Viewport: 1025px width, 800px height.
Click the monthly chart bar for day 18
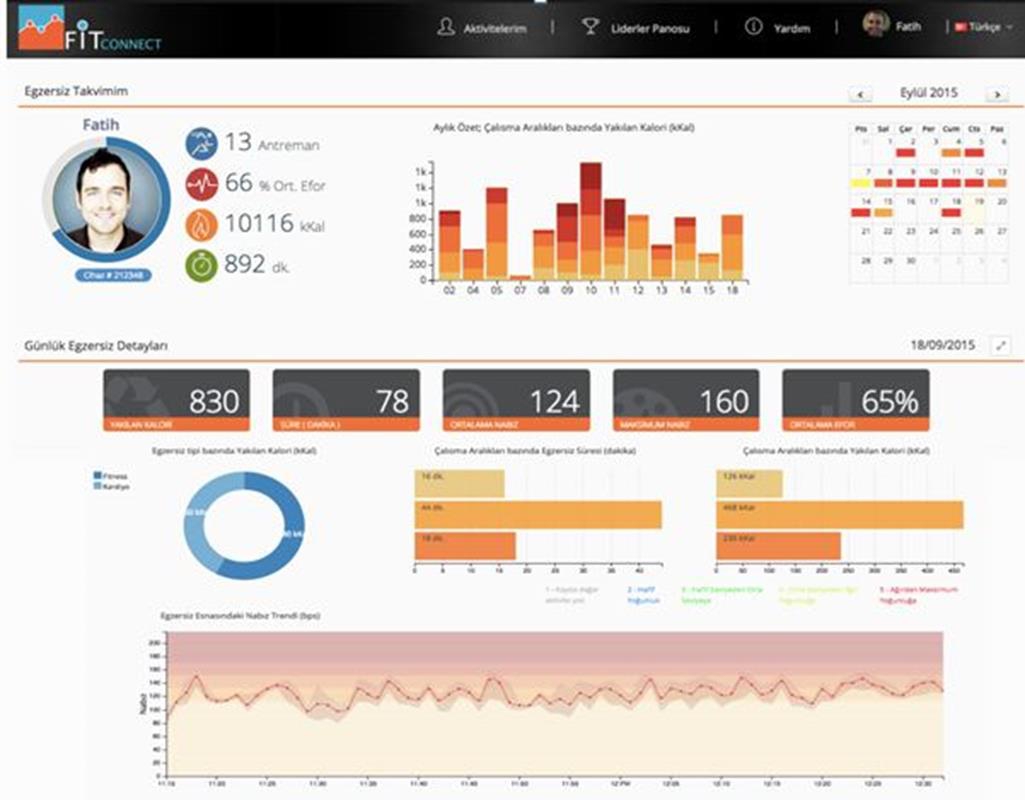732,248
